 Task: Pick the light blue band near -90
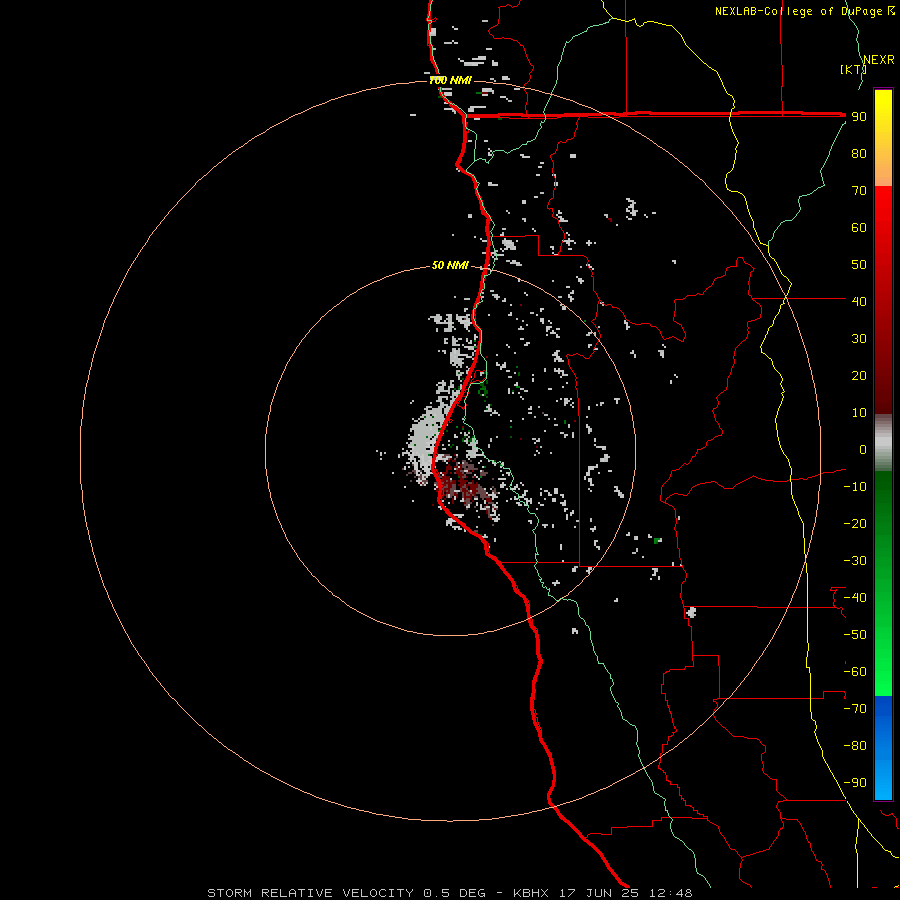883,783
